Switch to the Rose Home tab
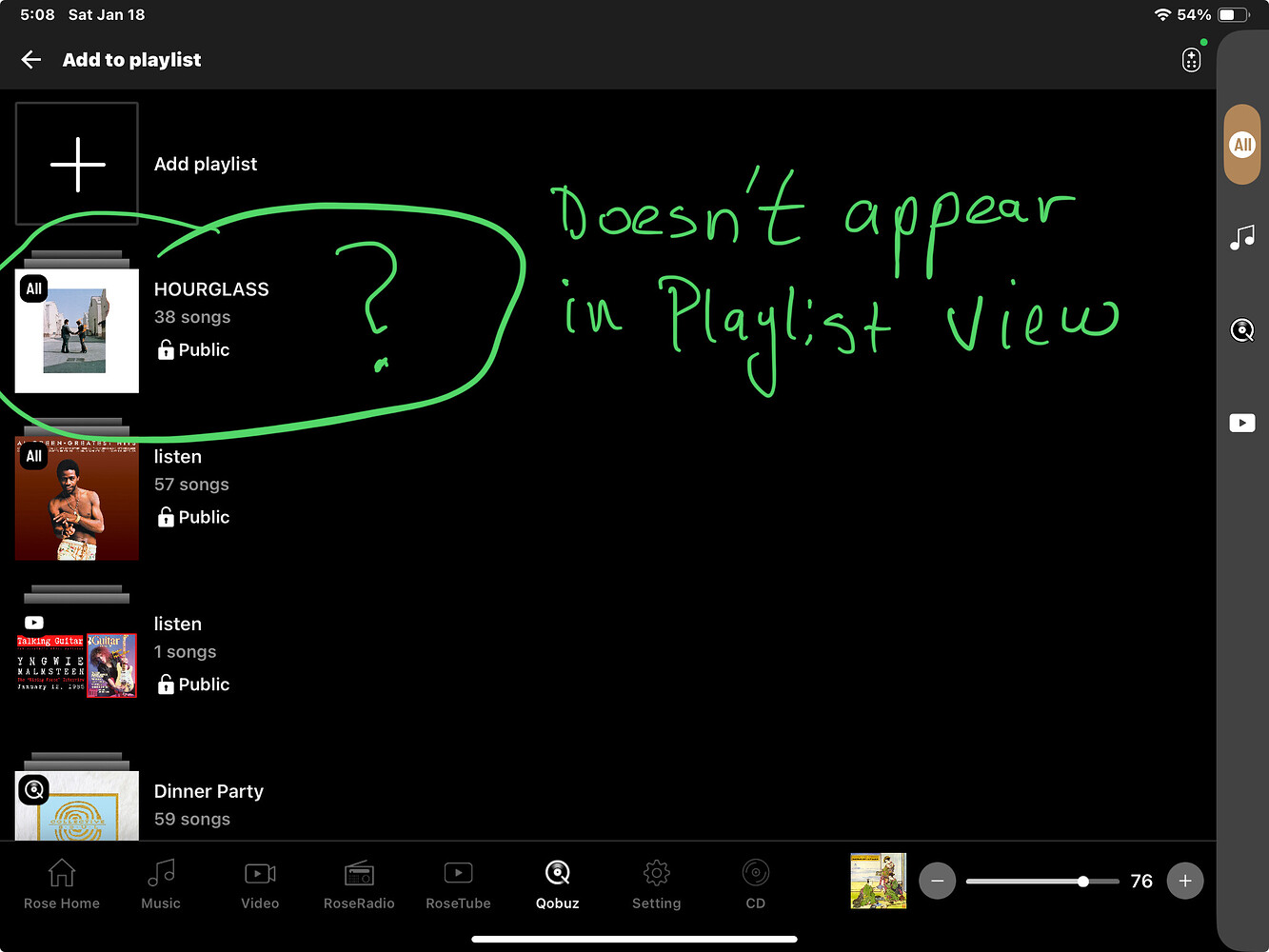The height and width of the screenshot is (952, 1269). point(62,883)
